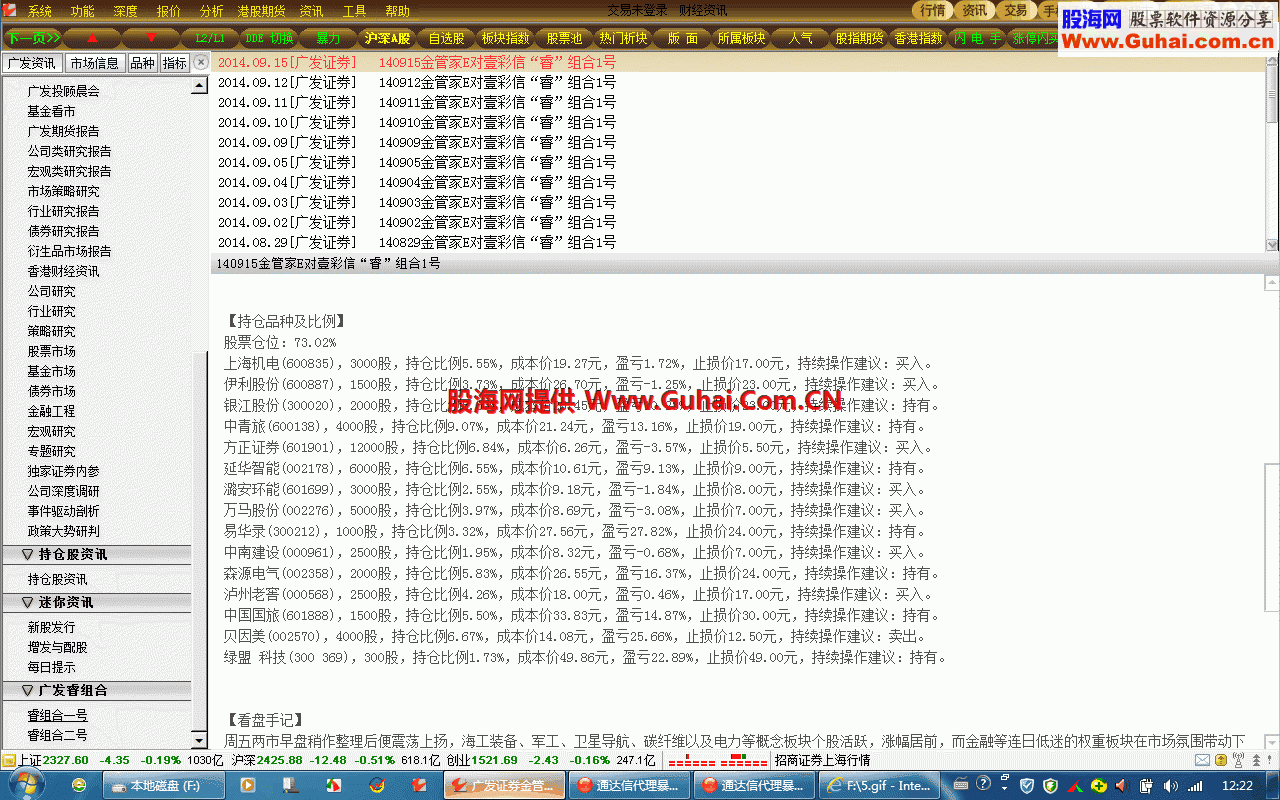
Task: Open 板块指数 from the toolbar
Action: [505, 38]
